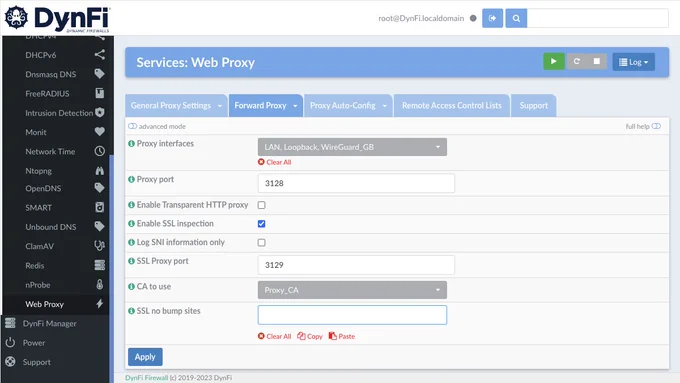Toggle advanced mode switch
This screenshot has height=383, width=680.
tap(132, 126)
